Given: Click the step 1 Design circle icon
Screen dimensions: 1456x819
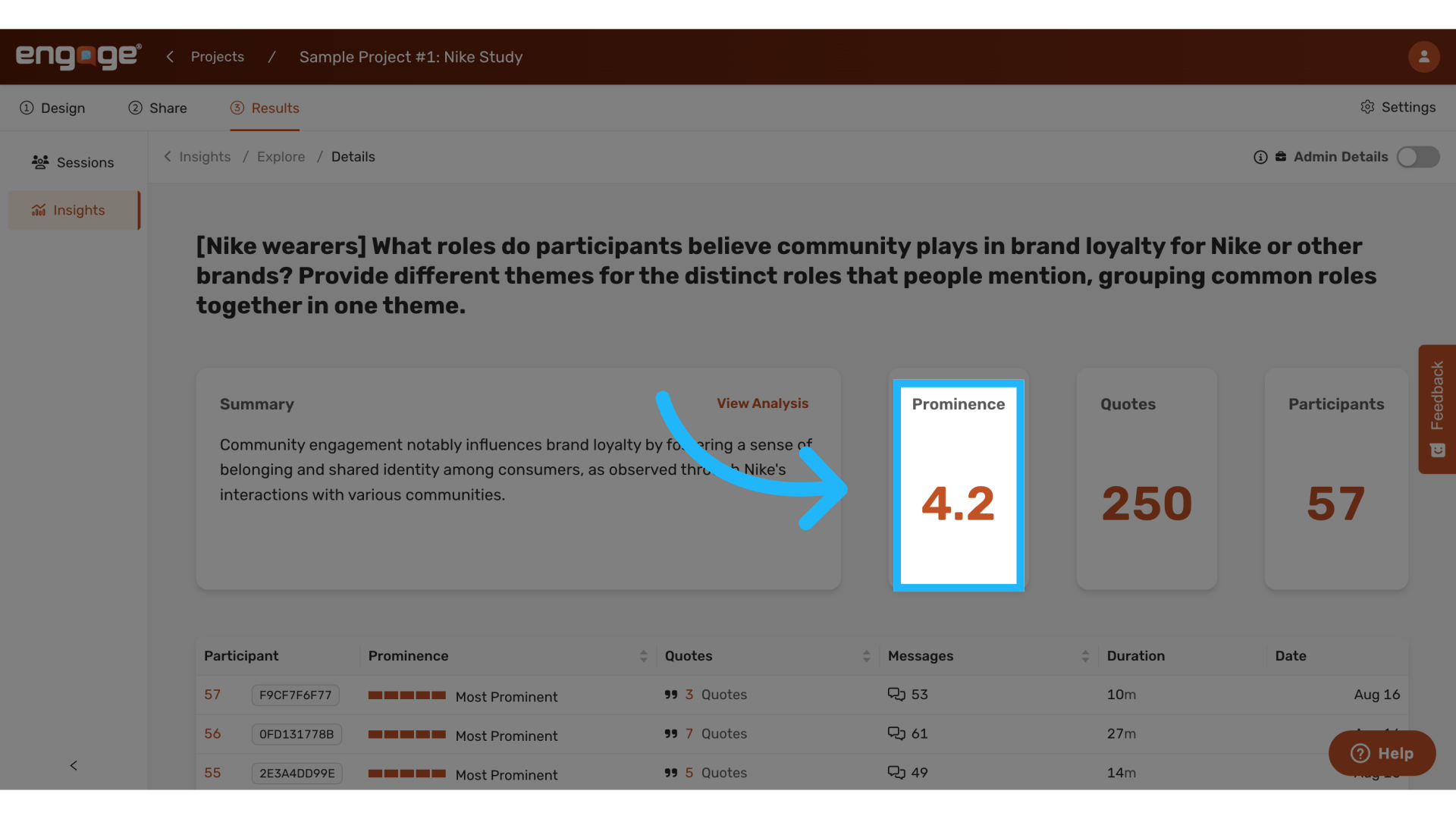Looking at the screenshot, I should [x=27, y=108].
